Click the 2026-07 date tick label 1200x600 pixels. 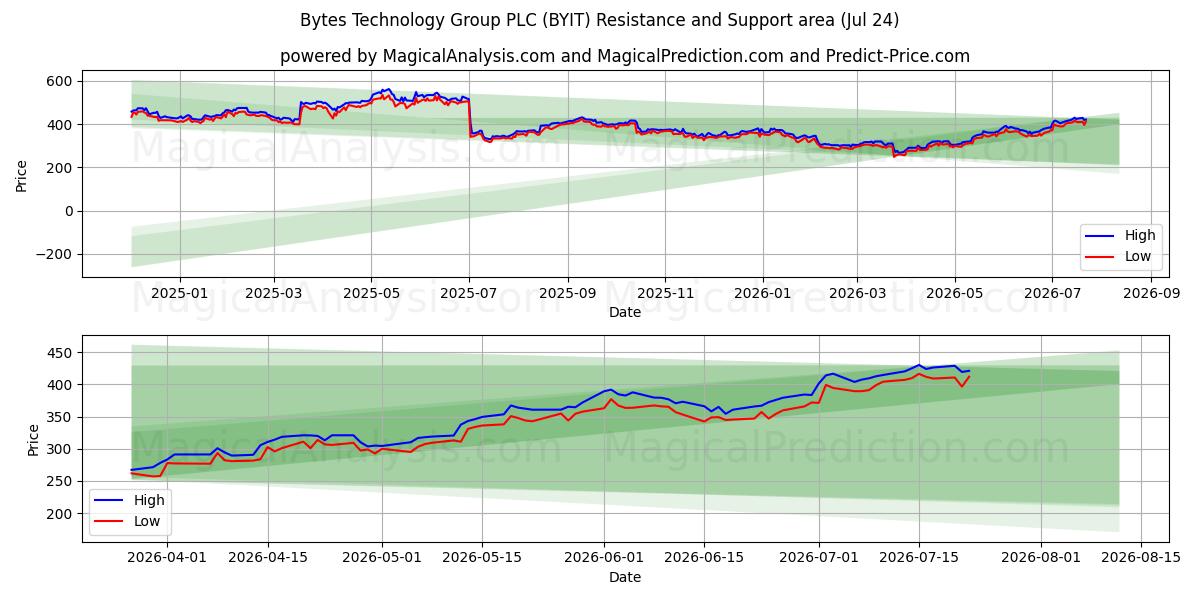click(x=1051, y=293)
